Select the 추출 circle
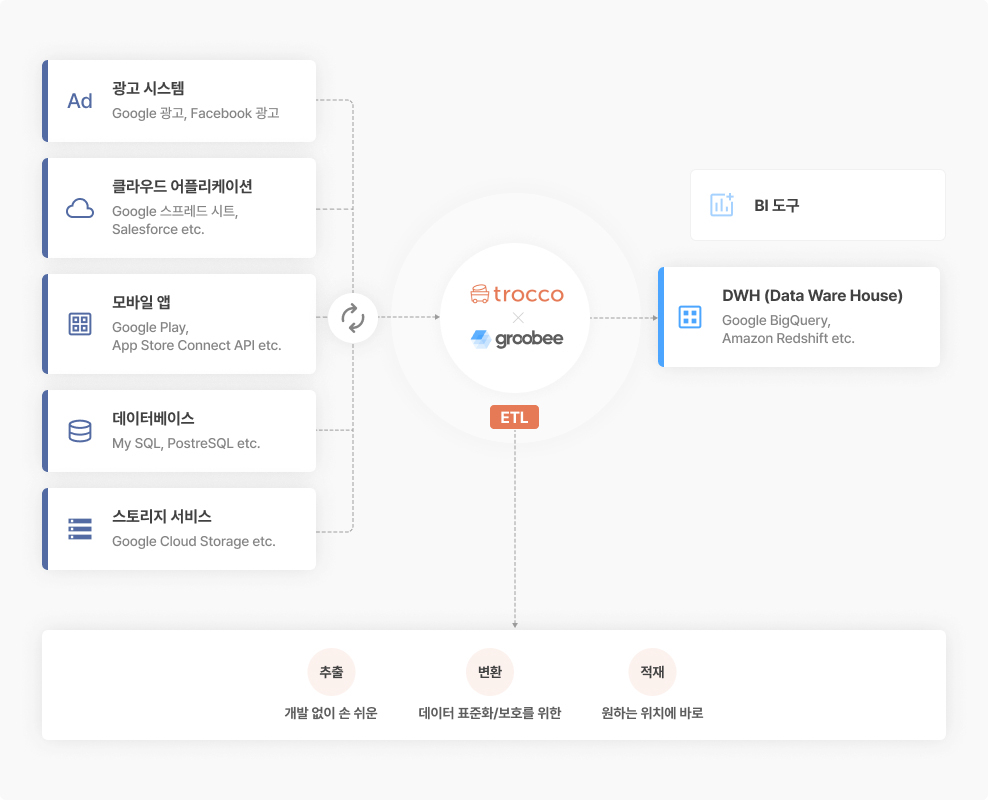988x800 pixels. tap(331, 672)
